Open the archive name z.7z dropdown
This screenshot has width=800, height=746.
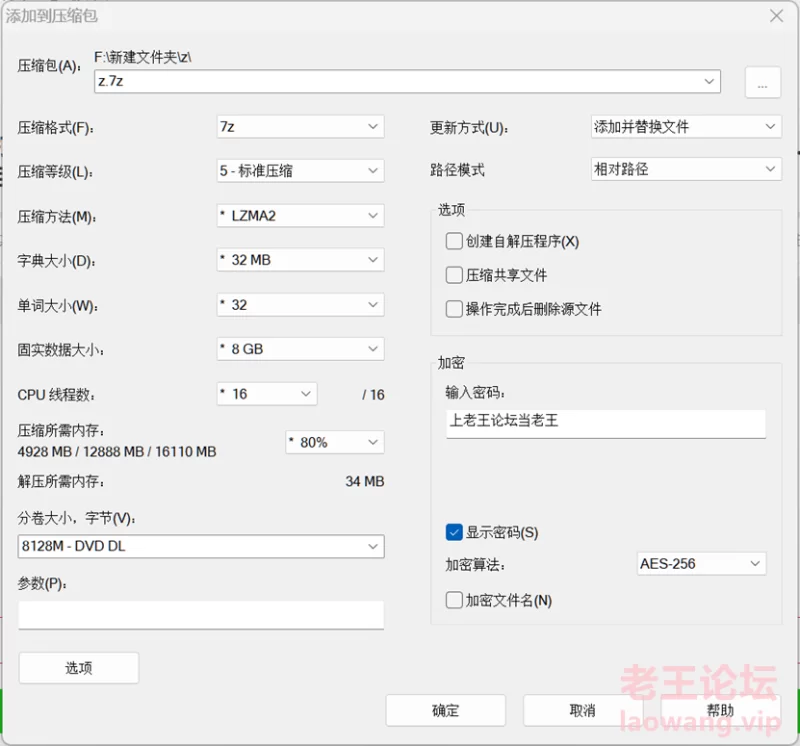pos(709,82)
